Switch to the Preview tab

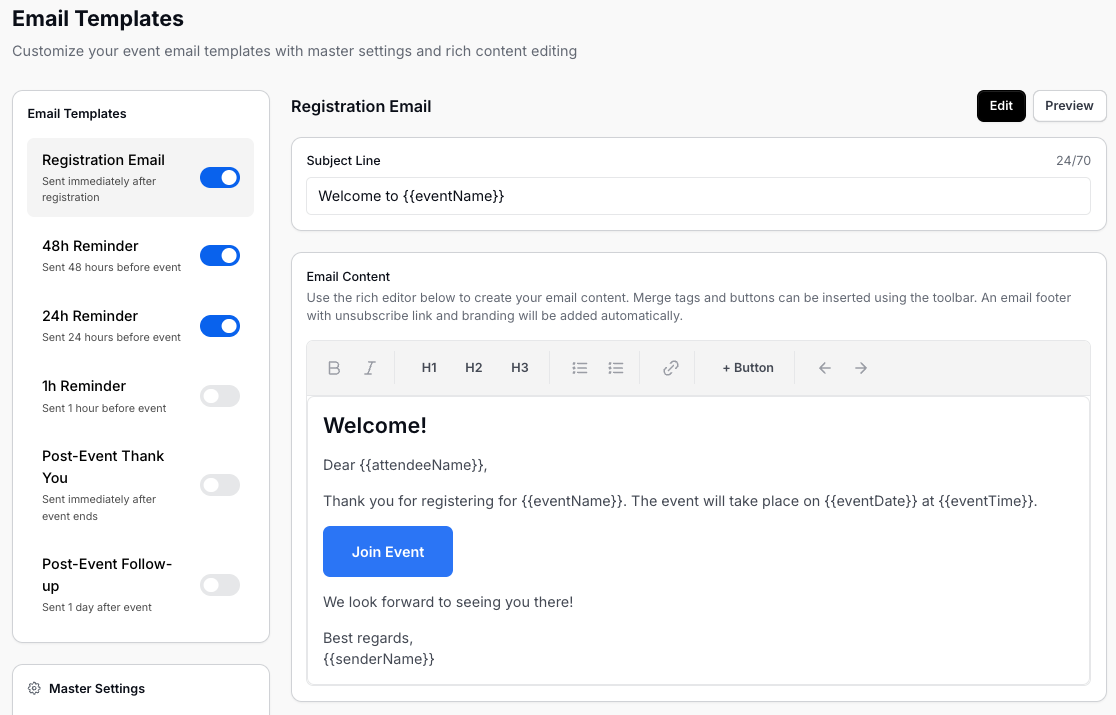[x=1069, y=106]
